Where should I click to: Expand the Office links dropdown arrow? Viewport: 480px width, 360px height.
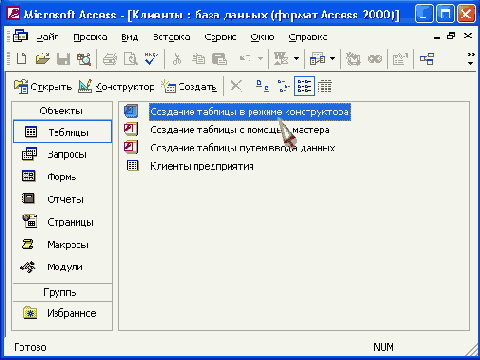[x=296, y=59]
